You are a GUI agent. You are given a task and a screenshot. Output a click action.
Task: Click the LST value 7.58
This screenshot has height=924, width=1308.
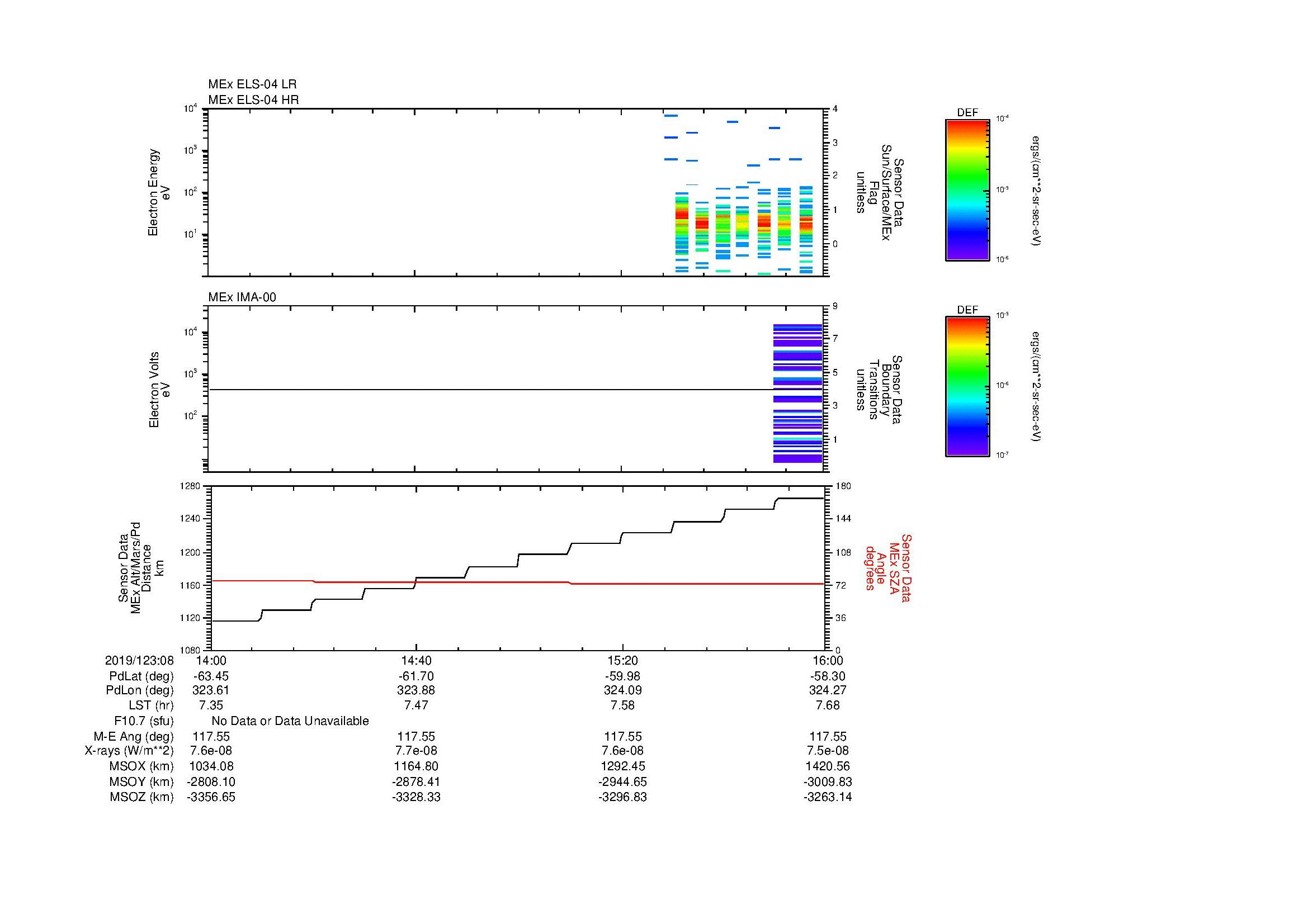pos(622,705)
